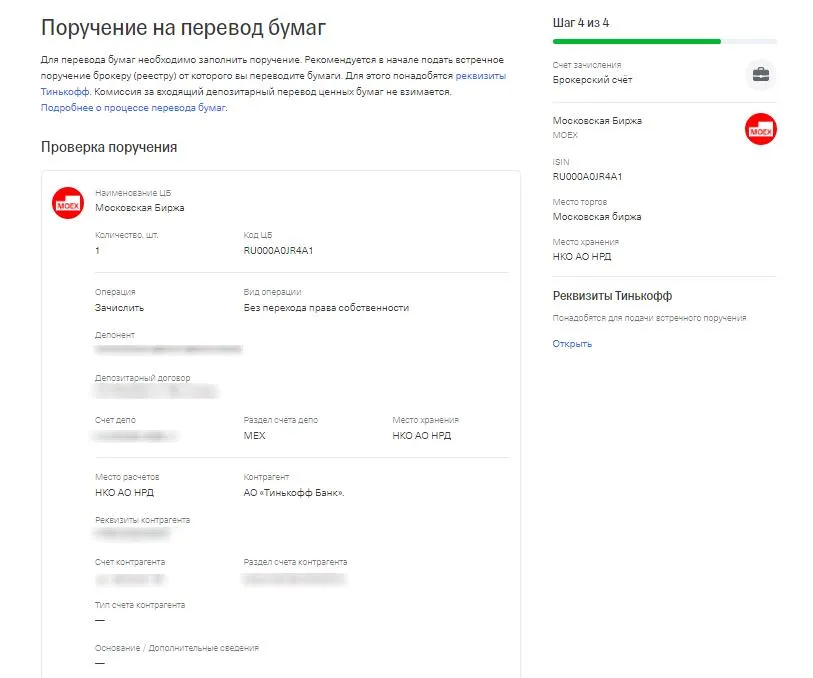Click the MOEX logo in sidebar
This screenshot has width=813, height=678.
click(x=761, y=129)
